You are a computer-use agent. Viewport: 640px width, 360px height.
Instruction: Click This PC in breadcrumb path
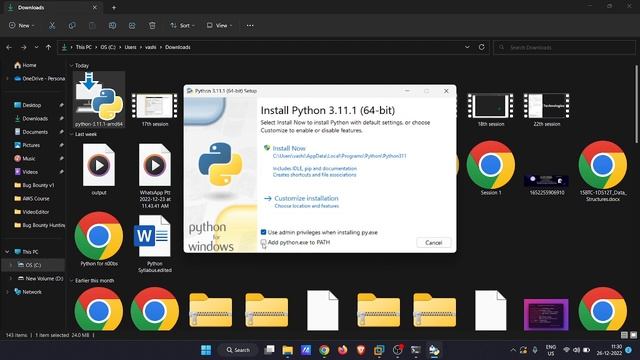click(x=84, y=47)
